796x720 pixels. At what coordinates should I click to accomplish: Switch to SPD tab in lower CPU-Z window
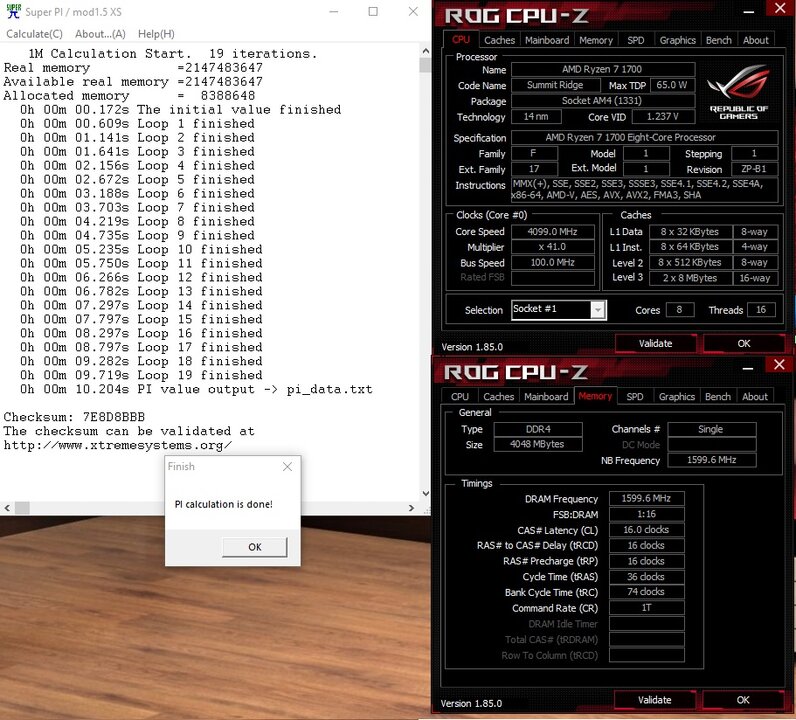(x=635, y=397)
